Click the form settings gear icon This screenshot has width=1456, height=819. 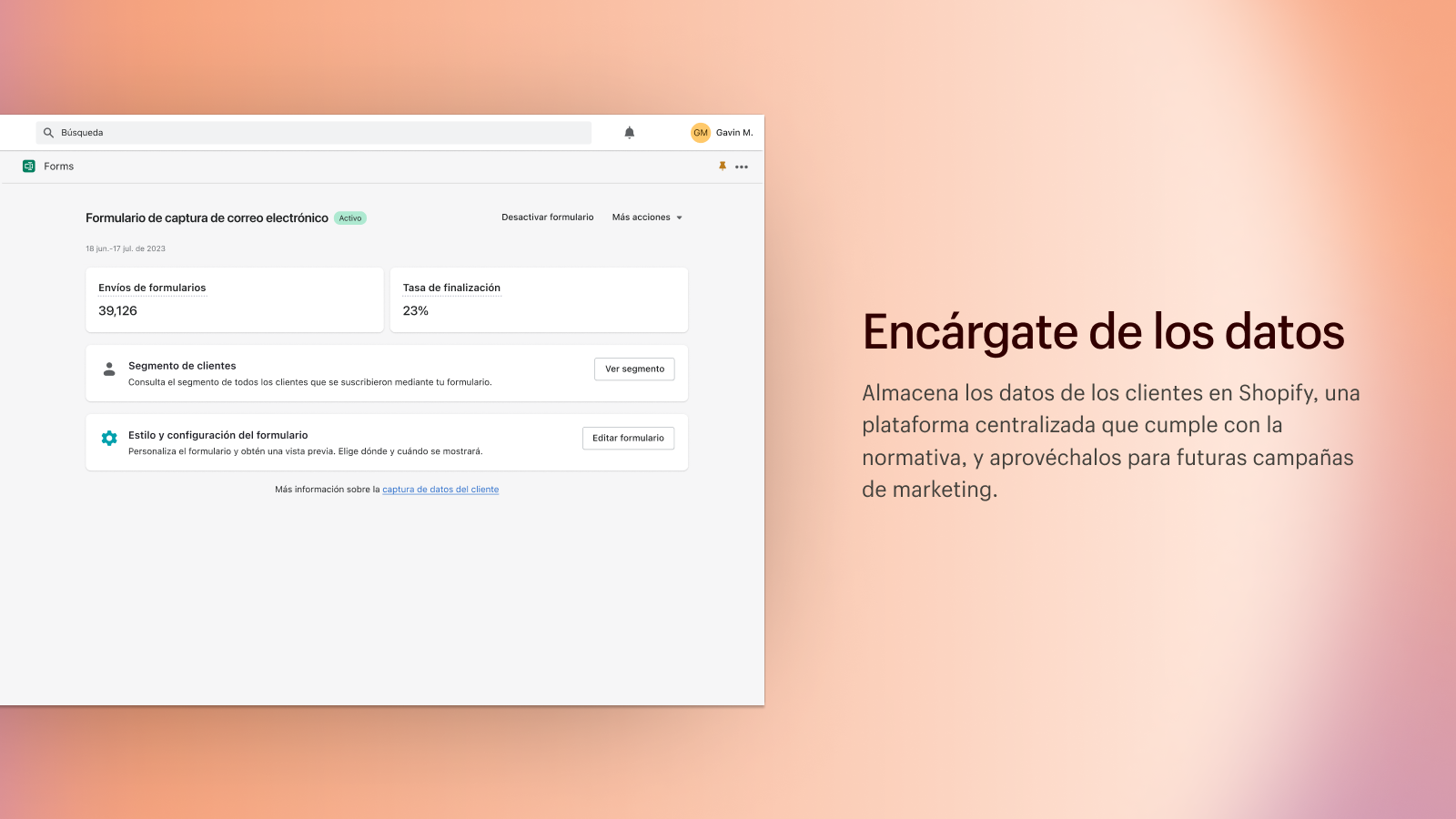tap(109, 438)
